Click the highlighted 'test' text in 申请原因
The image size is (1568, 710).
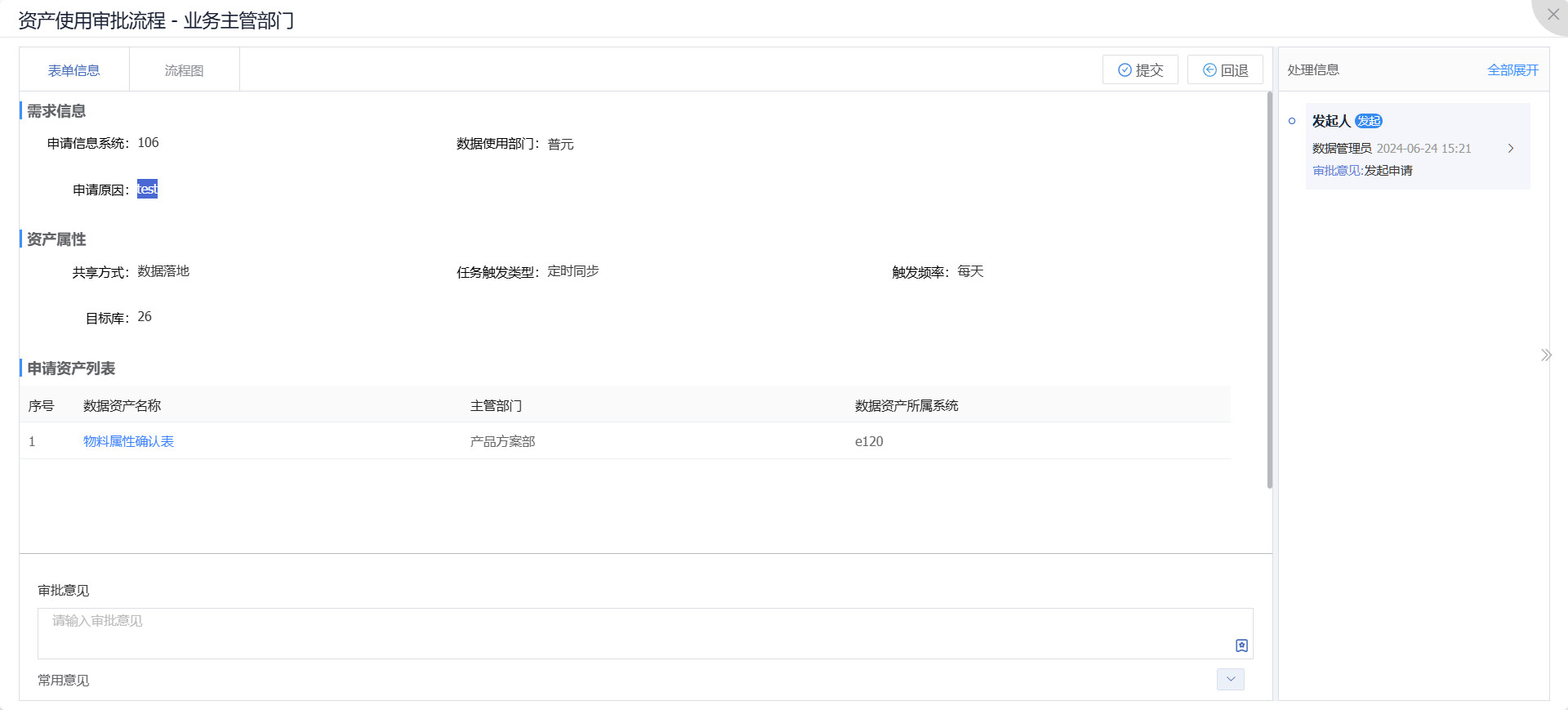click(x=147, y=190)
